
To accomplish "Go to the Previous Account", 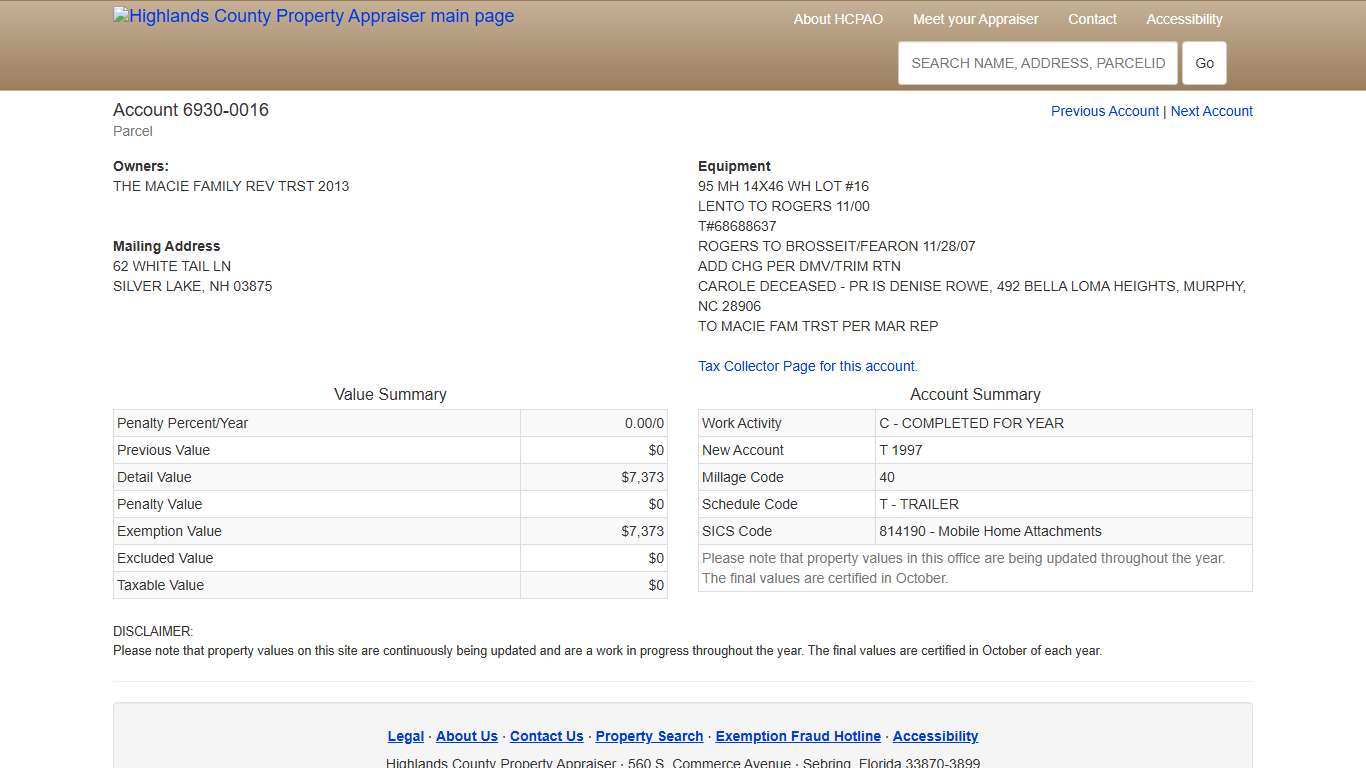I will (1104, 111).
